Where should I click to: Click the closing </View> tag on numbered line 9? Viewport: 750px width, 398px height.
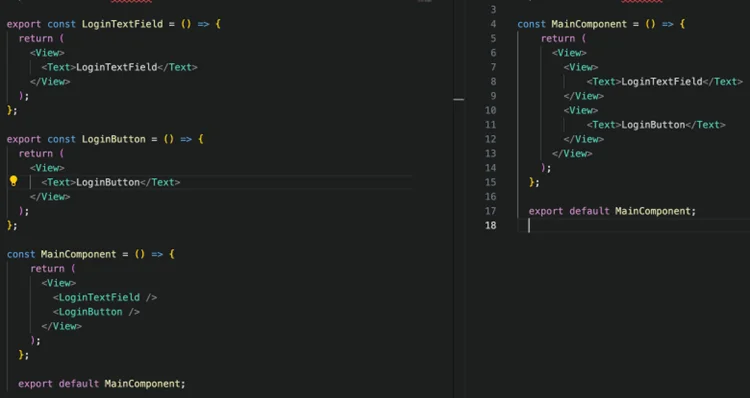coord(584,96)
